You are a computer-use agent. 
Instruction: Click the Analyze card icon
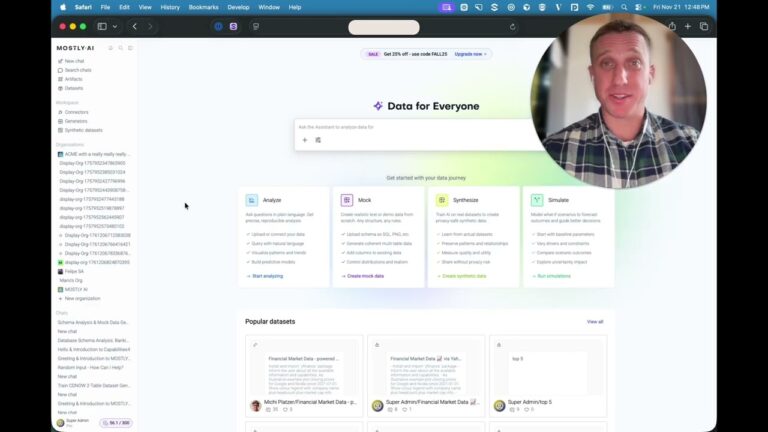coord(252,200)
